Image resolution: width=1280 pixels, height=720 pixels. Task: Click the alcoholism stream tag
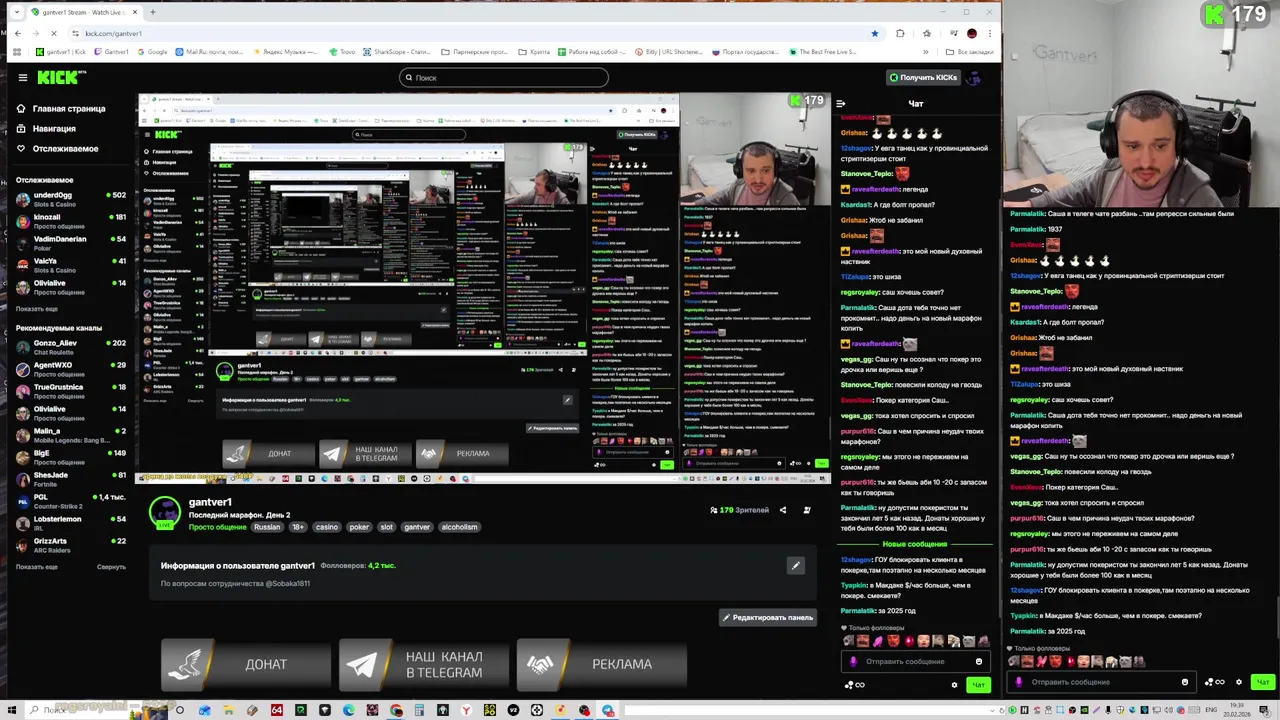pyautogui.click(x=459, y=527)
